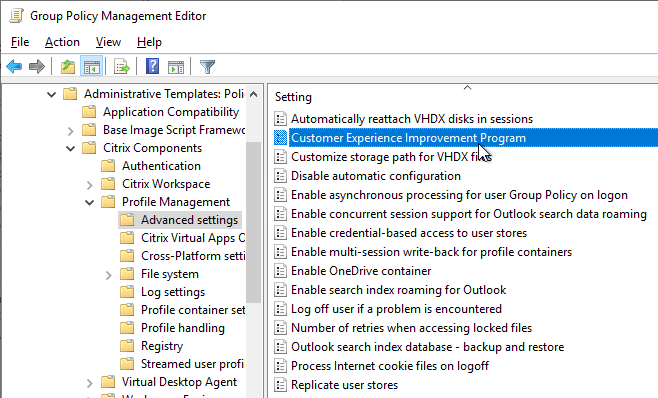Select 'Replicate user stores' setting text
This screenshot has width=658, height=398.
tap(344, 385)
